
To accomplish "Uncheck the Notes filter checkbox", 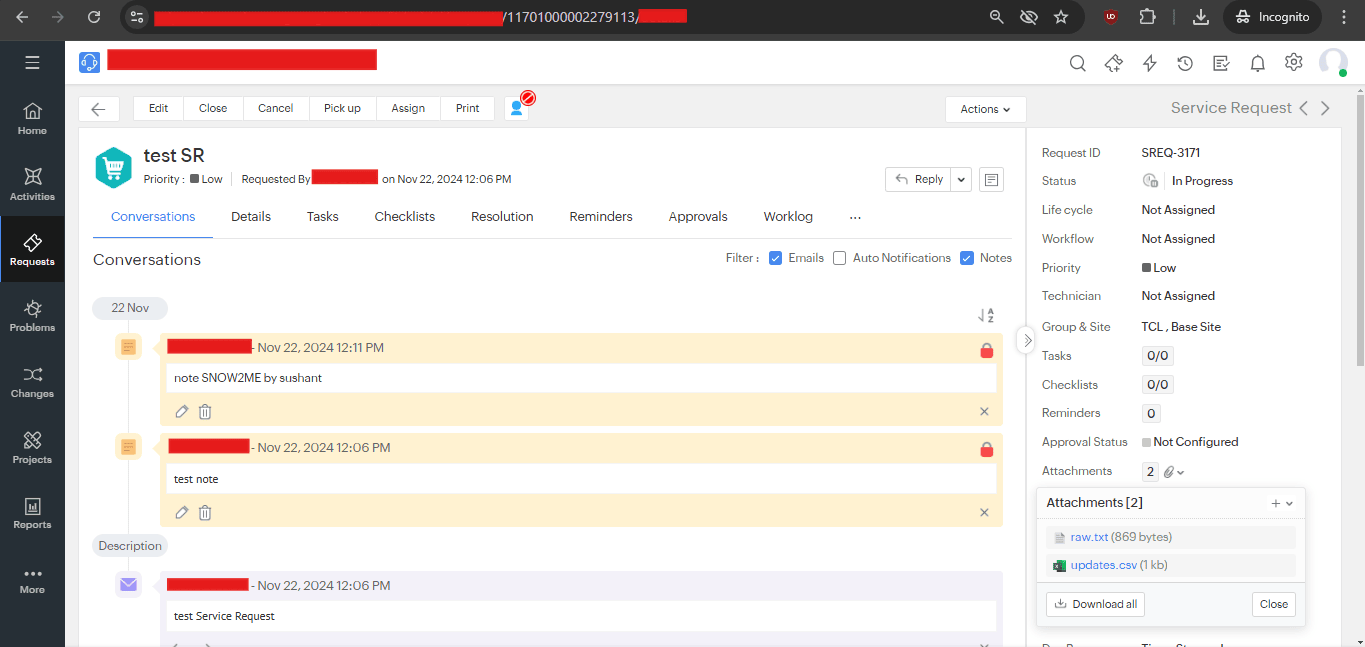I will point(967,258).
